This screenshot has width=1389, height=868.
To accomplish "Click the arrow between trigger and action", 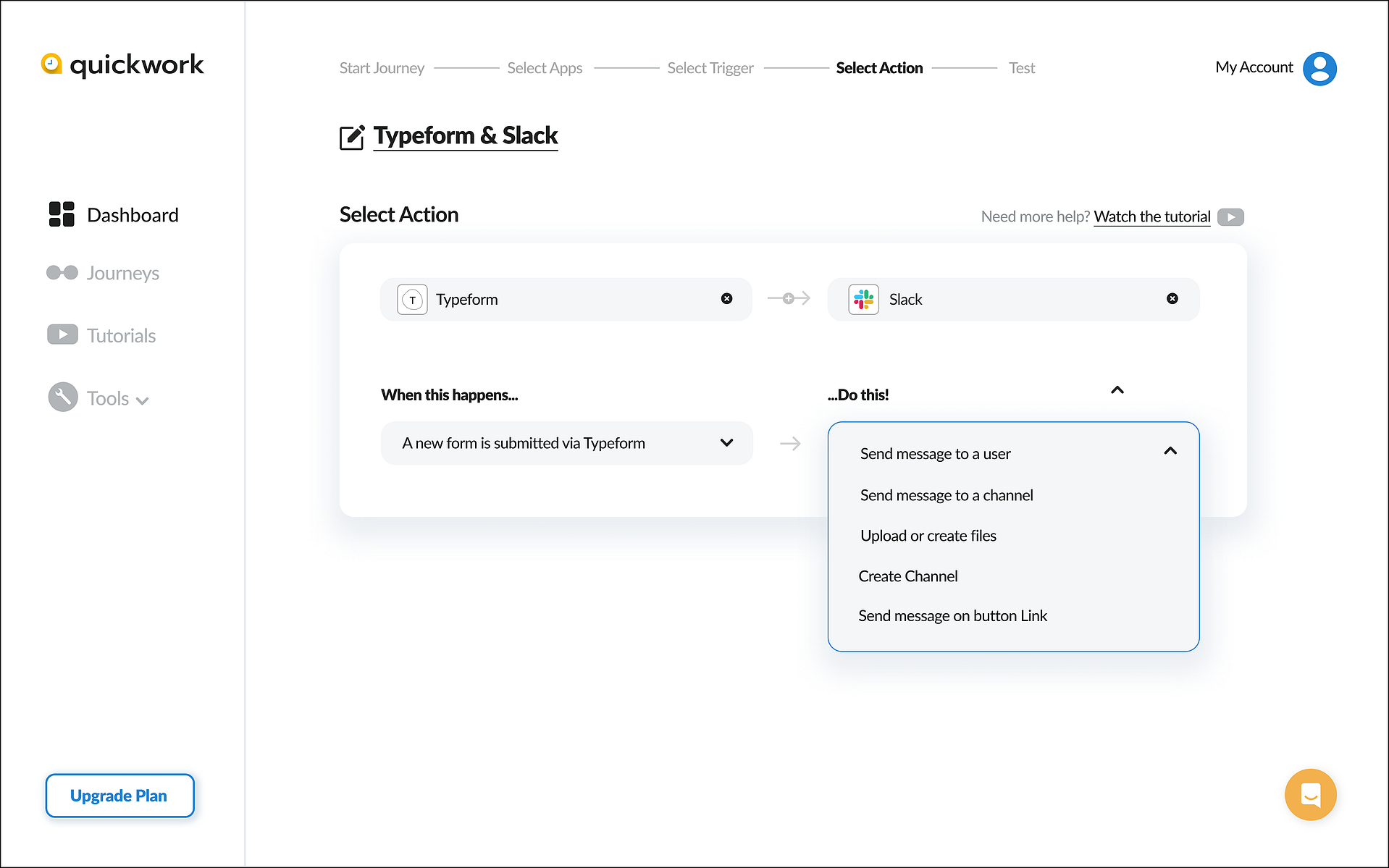I will coord(790,443).
